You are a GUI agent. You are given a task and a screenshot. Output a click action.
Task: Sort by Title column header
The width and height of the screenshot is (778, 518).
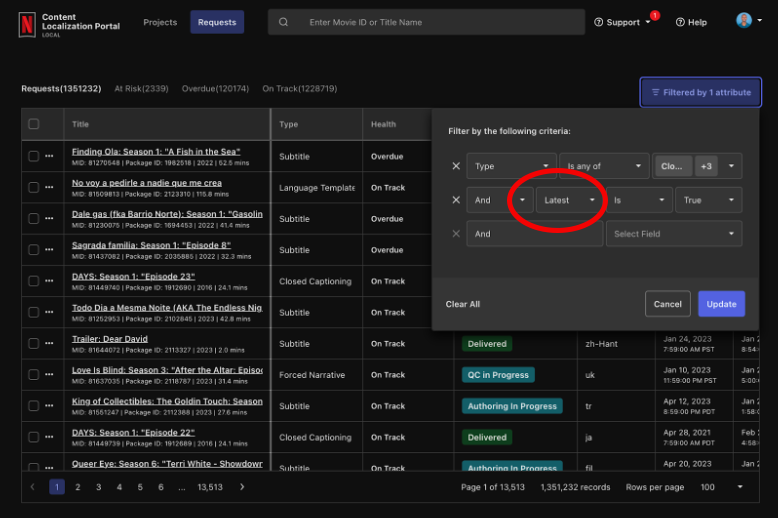click(x=80, y=124)
